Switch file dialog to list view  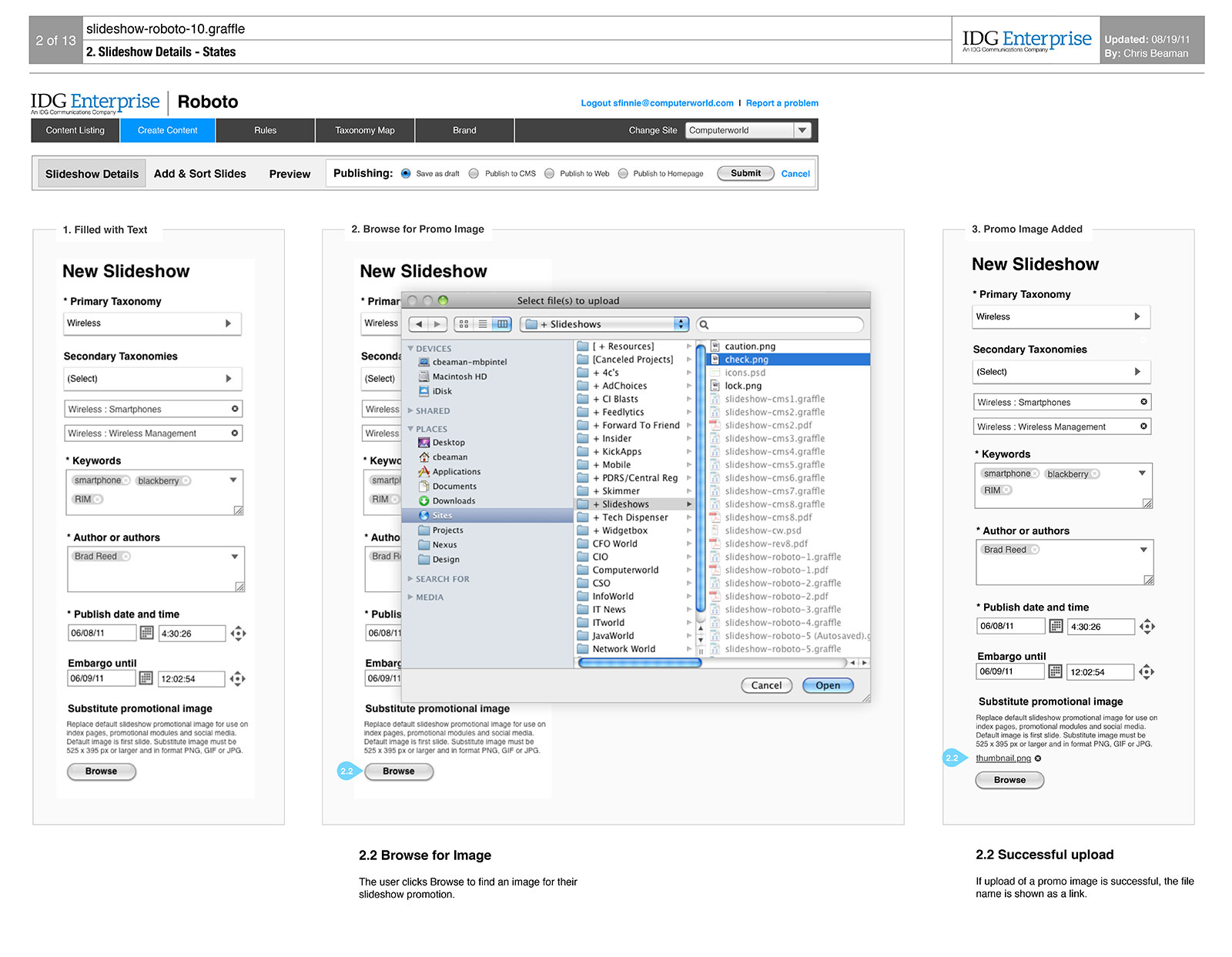pyautogui.click(x=483, y=324)
